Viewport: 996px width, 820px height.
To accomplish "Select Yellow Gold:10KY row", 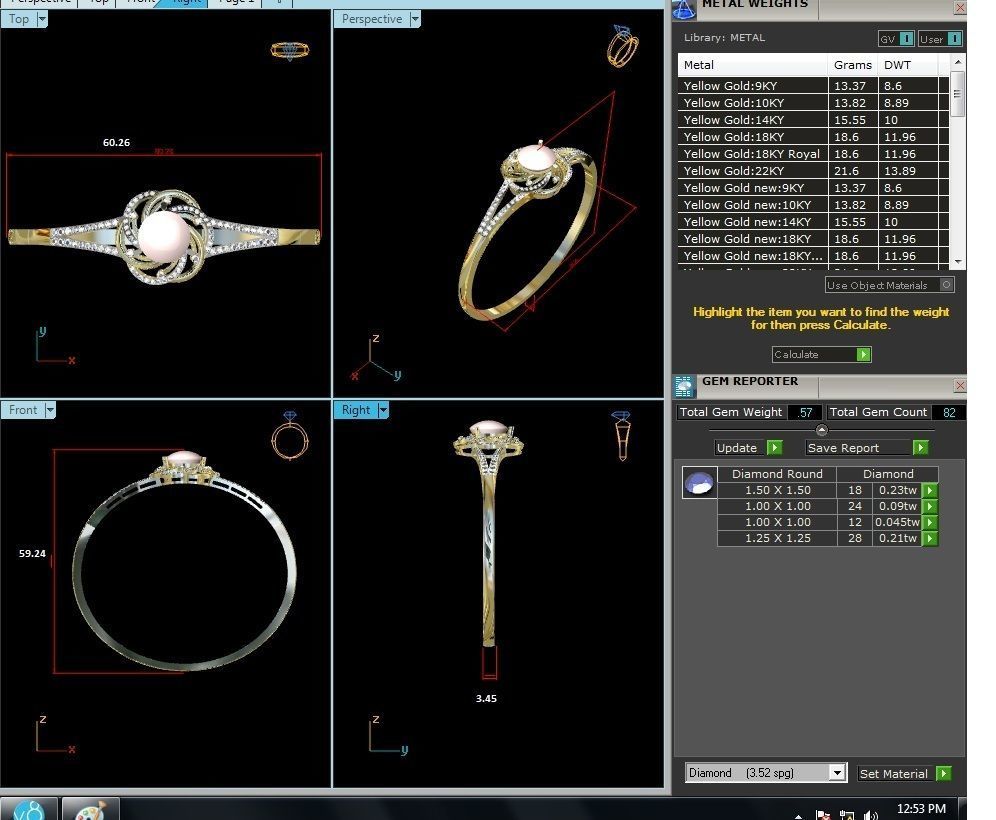I will 814,103.
